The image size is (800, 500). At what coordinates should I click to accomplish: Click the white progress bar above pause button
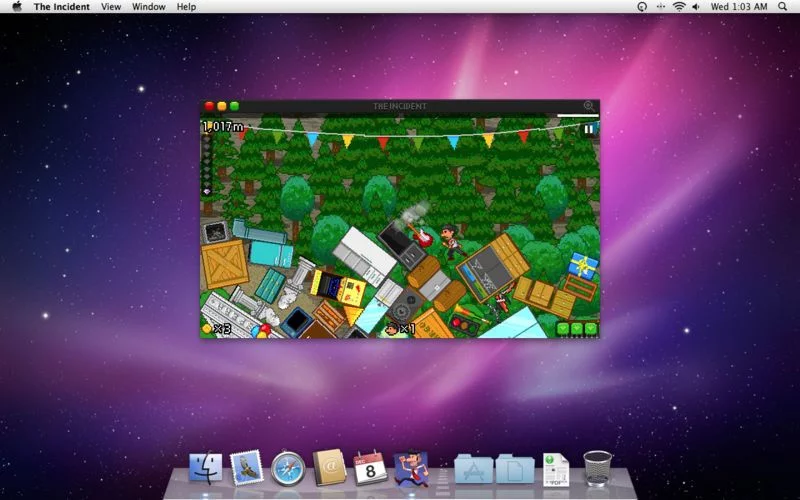[578, 116]
